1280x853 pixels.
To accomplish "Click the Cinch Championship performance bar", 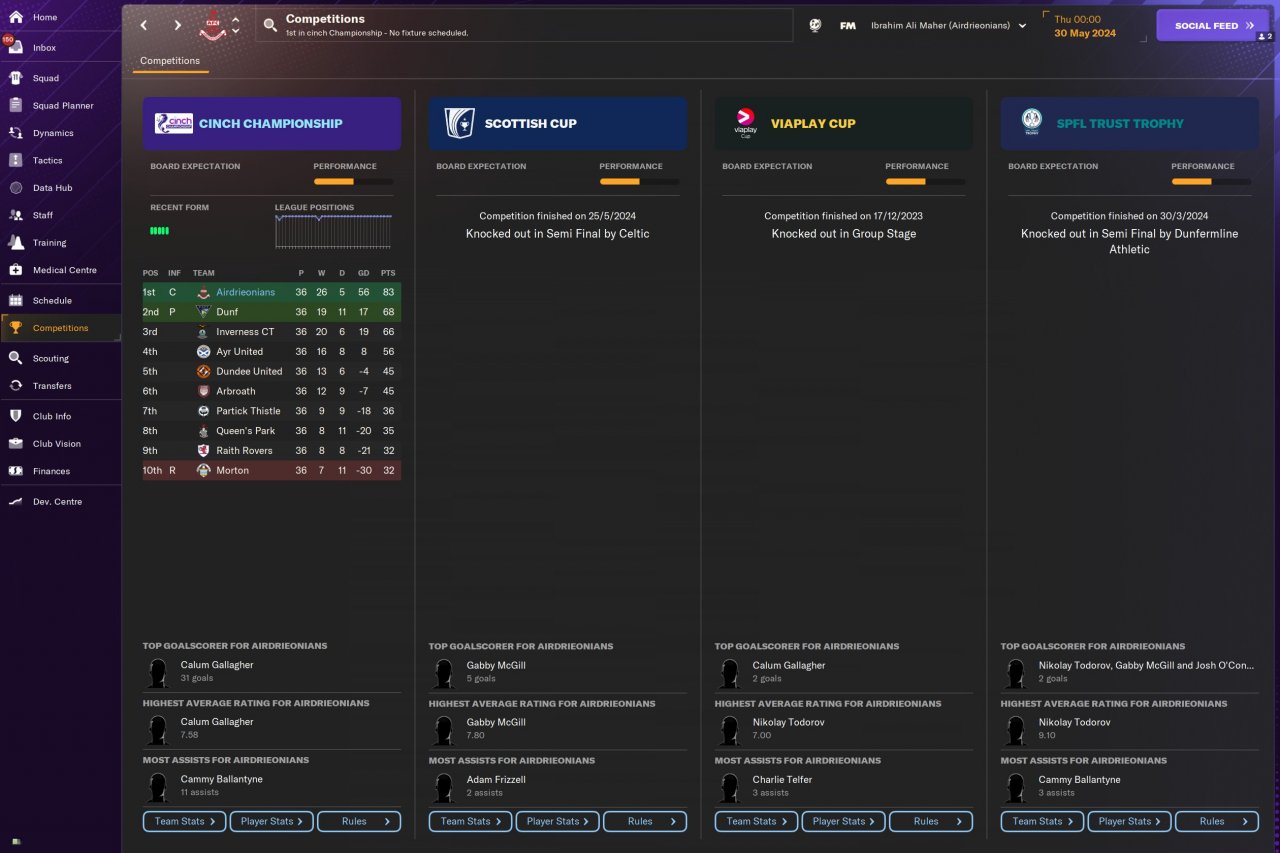I will 353,182.
